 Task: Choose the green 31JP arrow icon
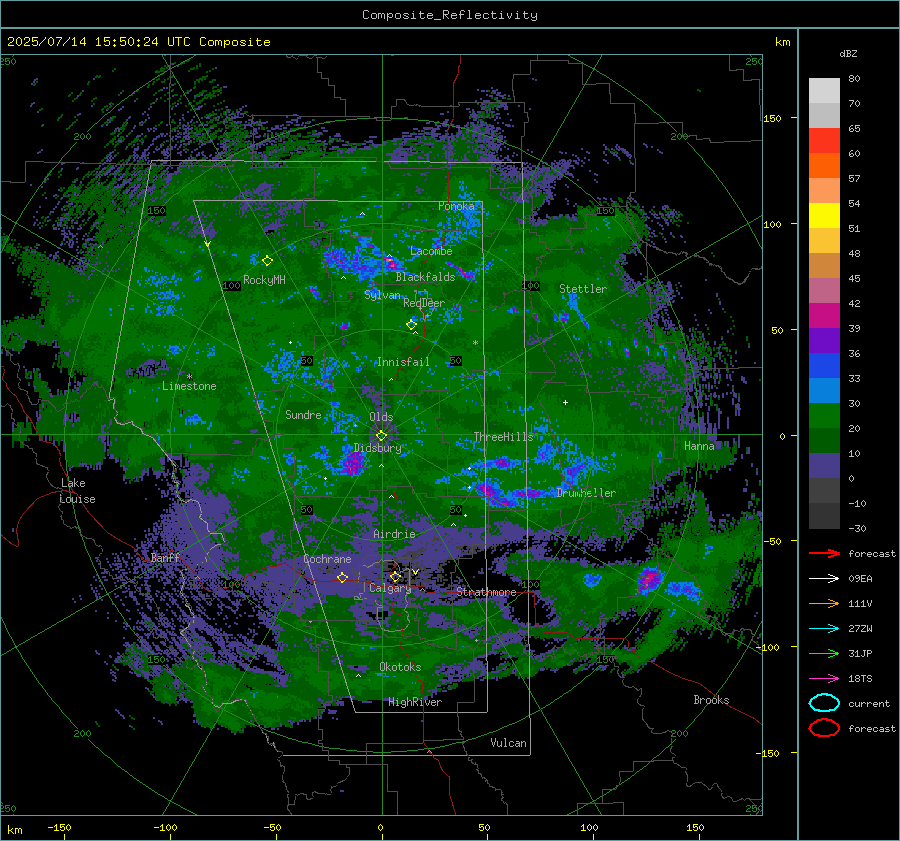click(x=824, y=653)
